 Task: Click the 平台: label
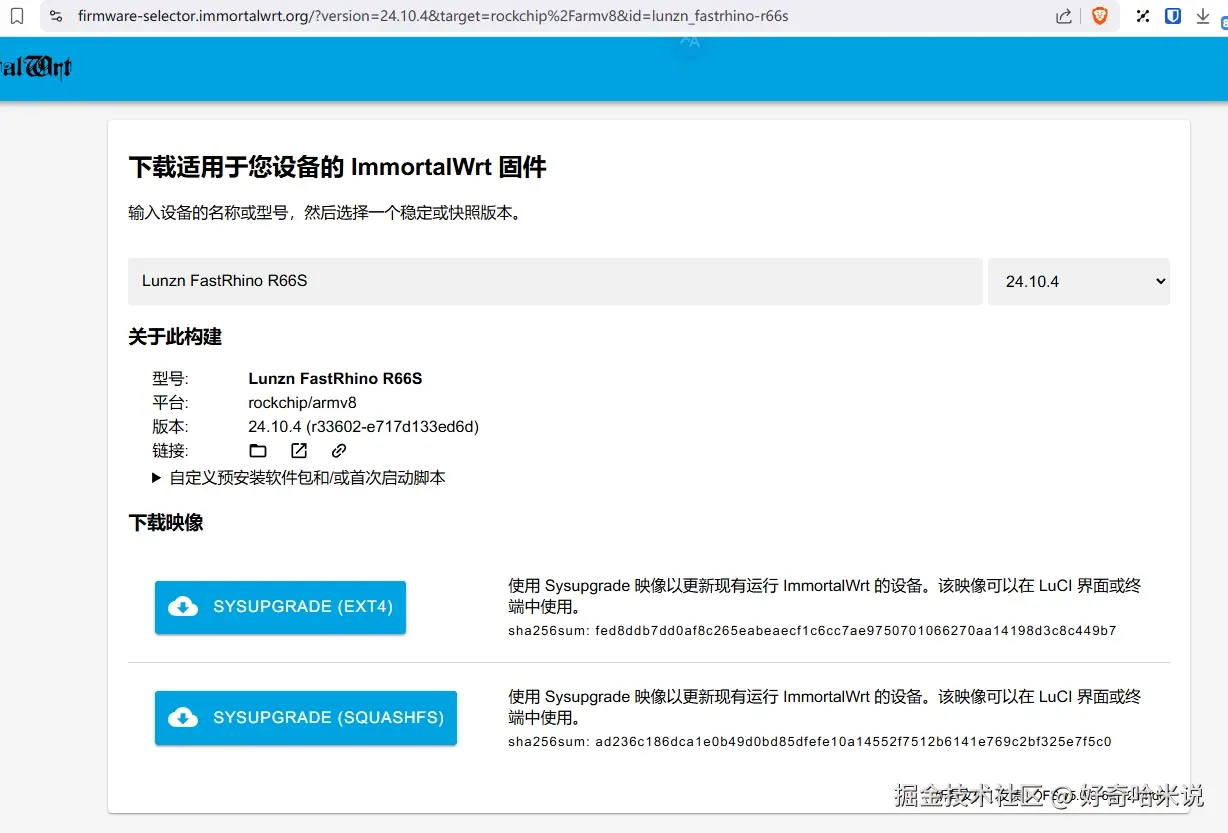(170, 403)
